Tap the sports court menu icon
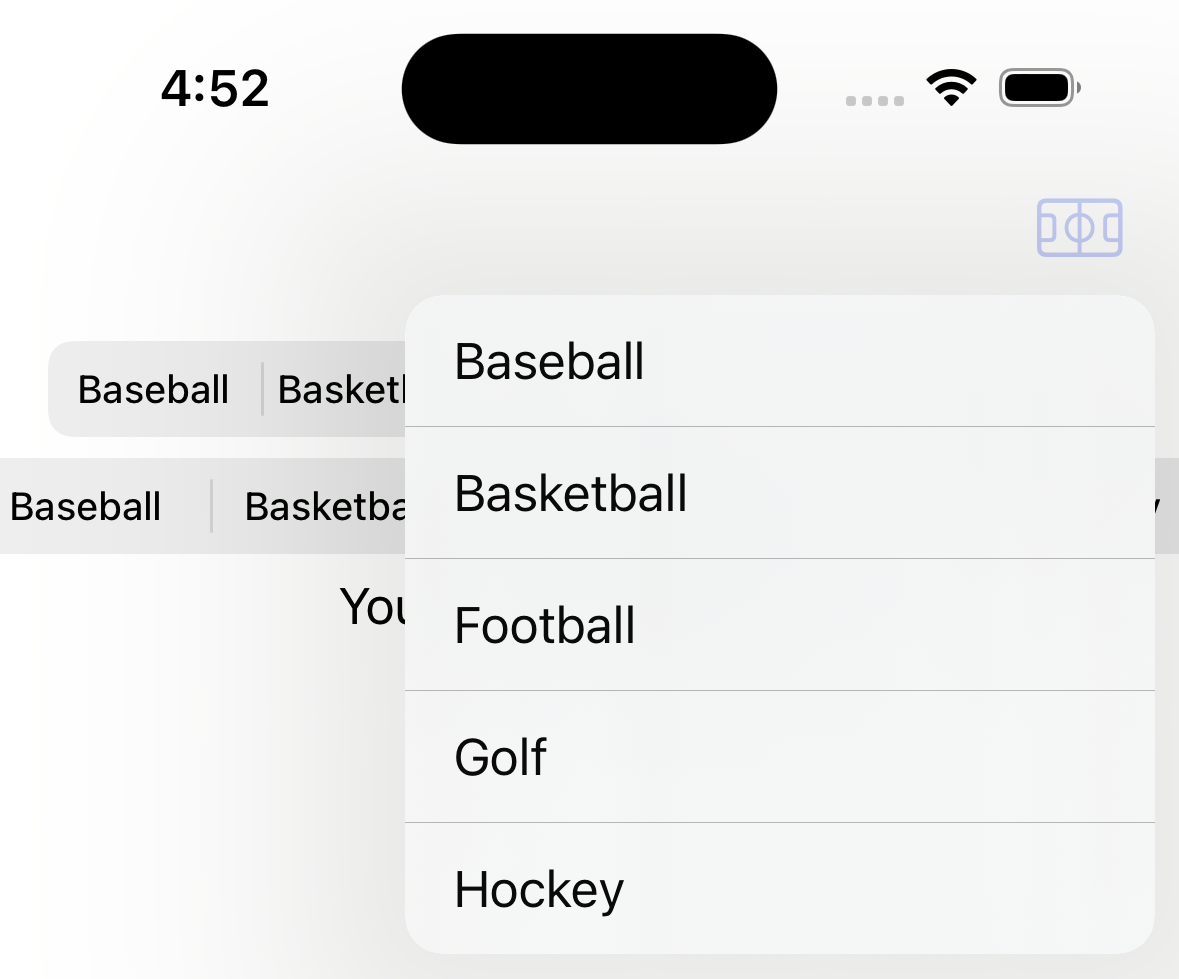 pyautogui.click(x=1079, y=228)
